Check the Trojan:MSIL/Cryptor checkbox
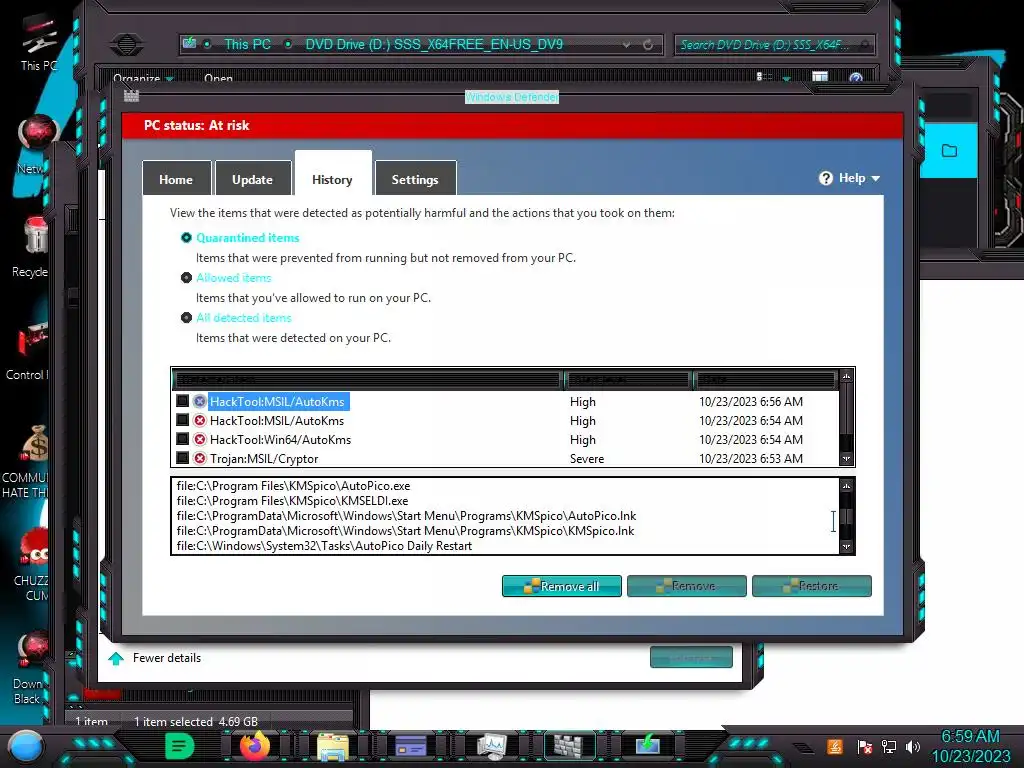 (183, 458)
